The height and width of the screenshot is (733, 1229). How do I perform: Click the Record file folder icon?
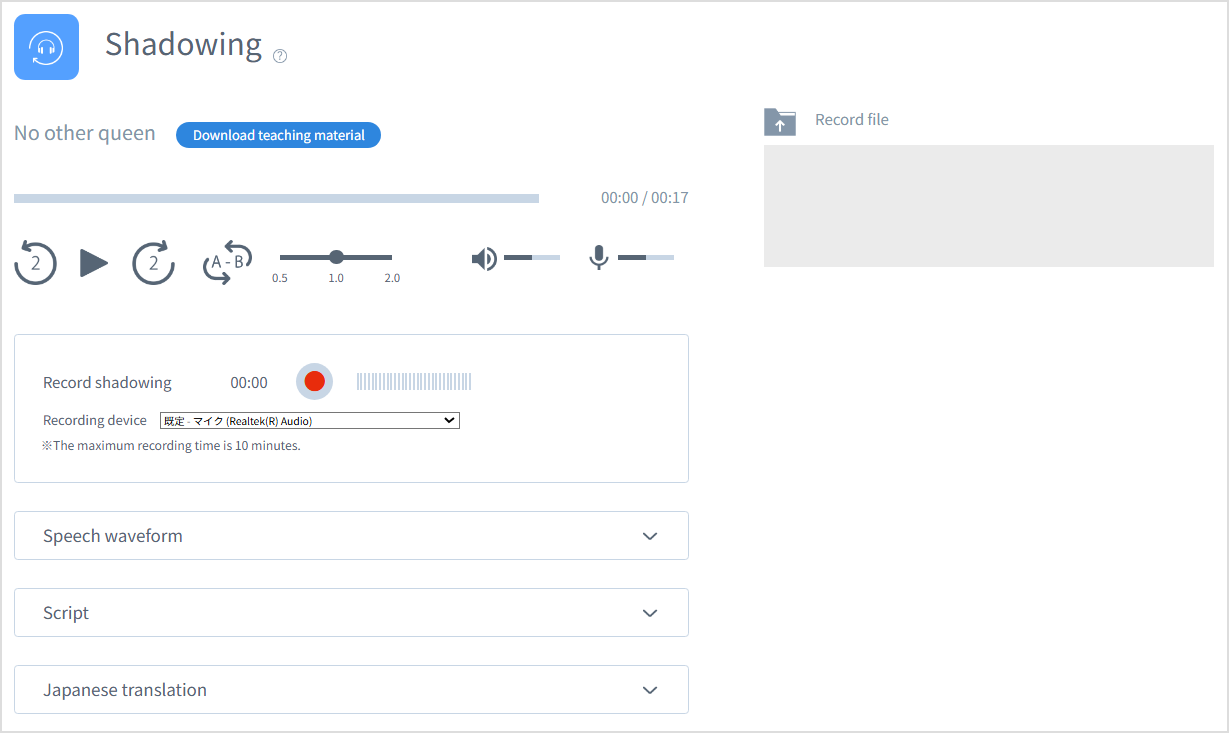[780, 122]
